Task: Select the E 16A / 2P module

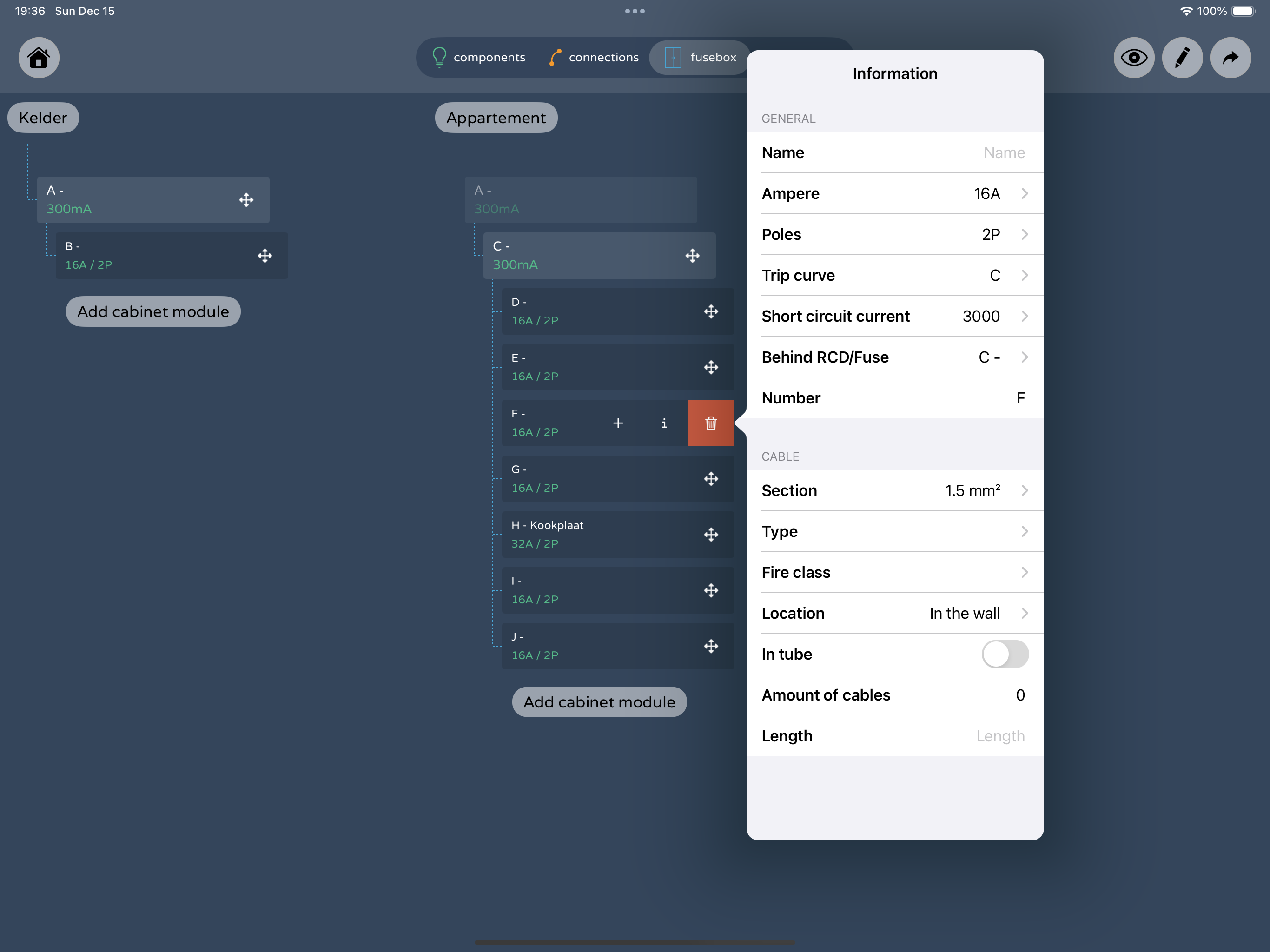Action: (618, 367)
